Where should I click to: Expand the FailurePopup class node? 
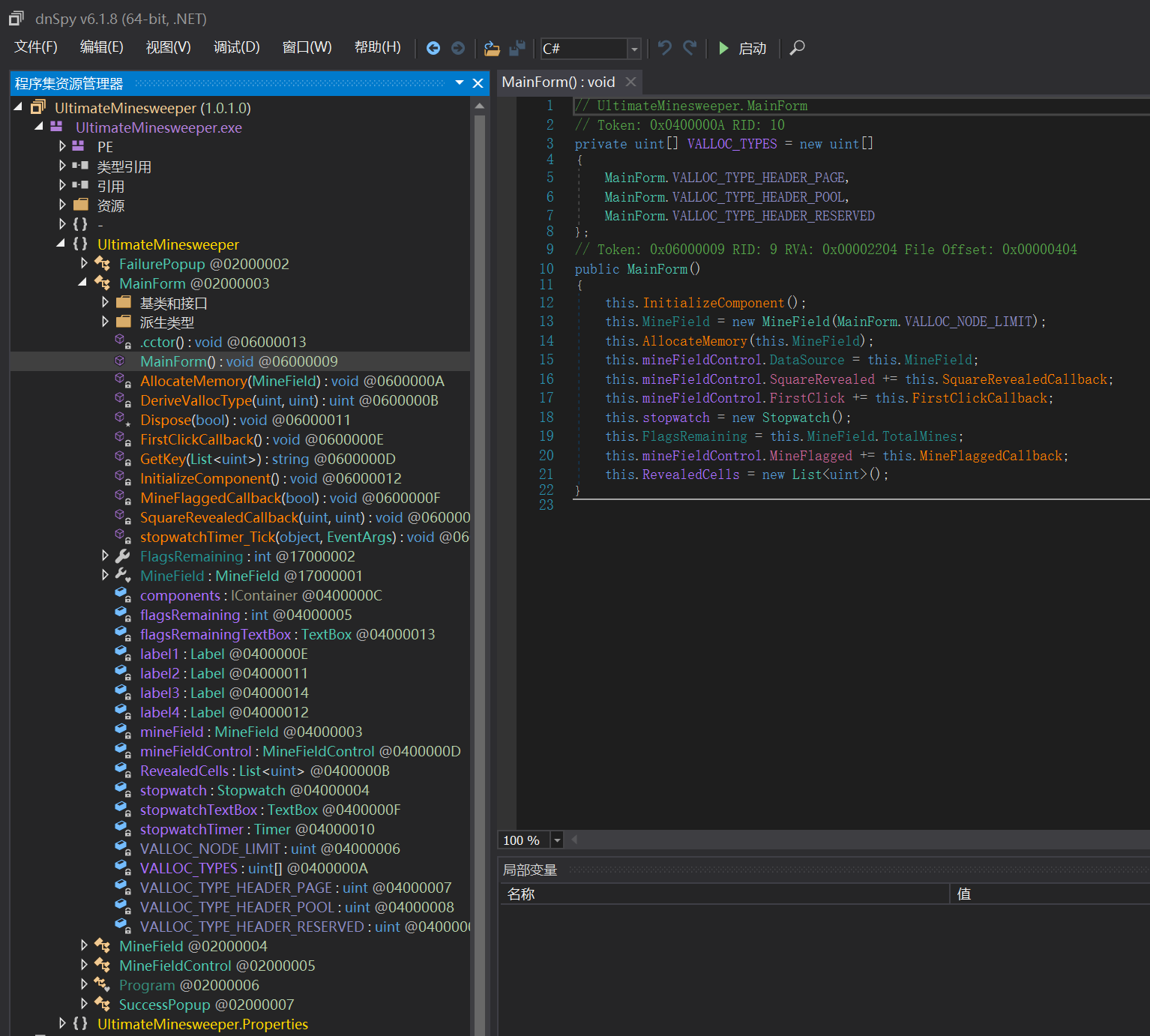(x=84, y=263)
